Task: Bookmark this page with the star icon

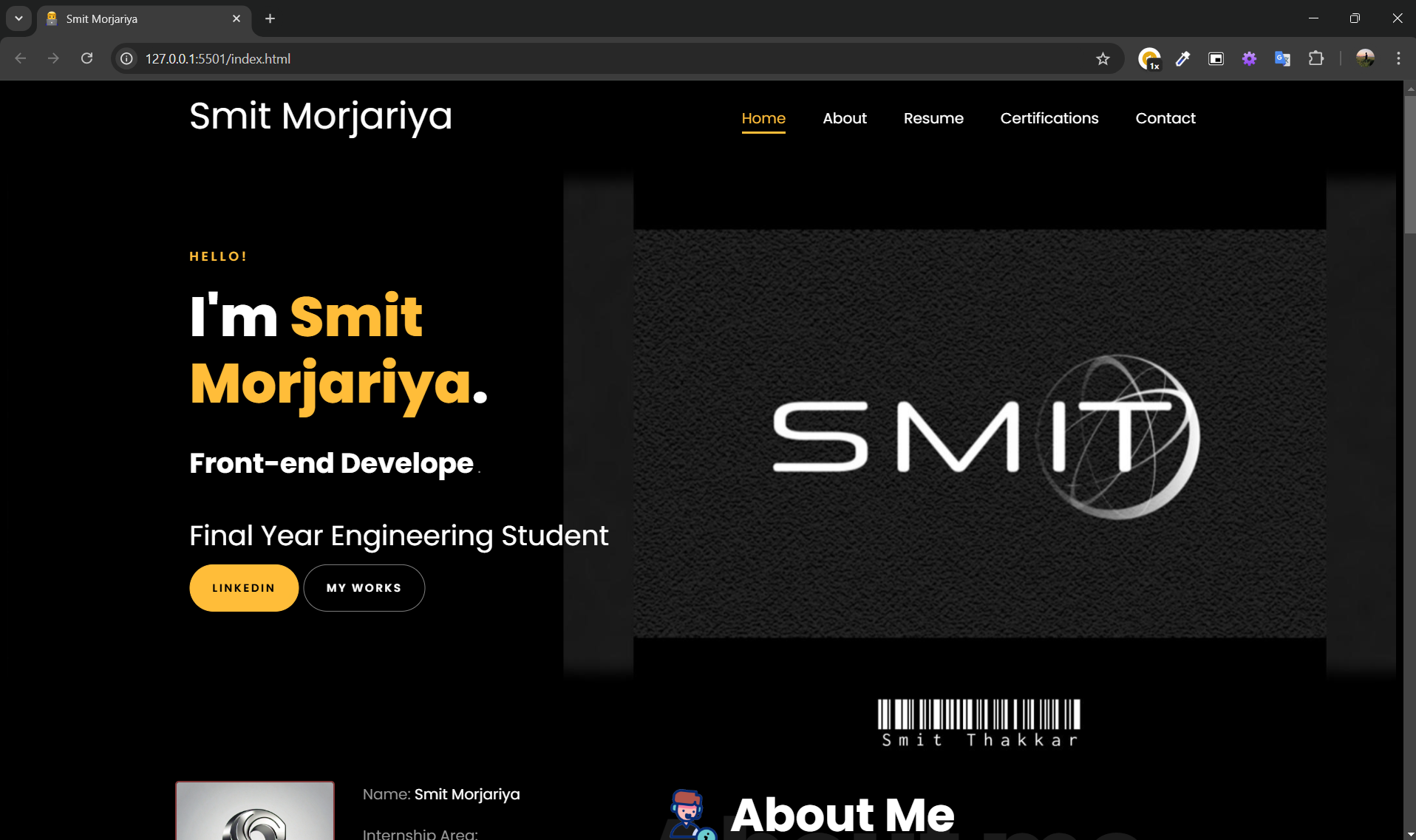Action: point(1103,58)
